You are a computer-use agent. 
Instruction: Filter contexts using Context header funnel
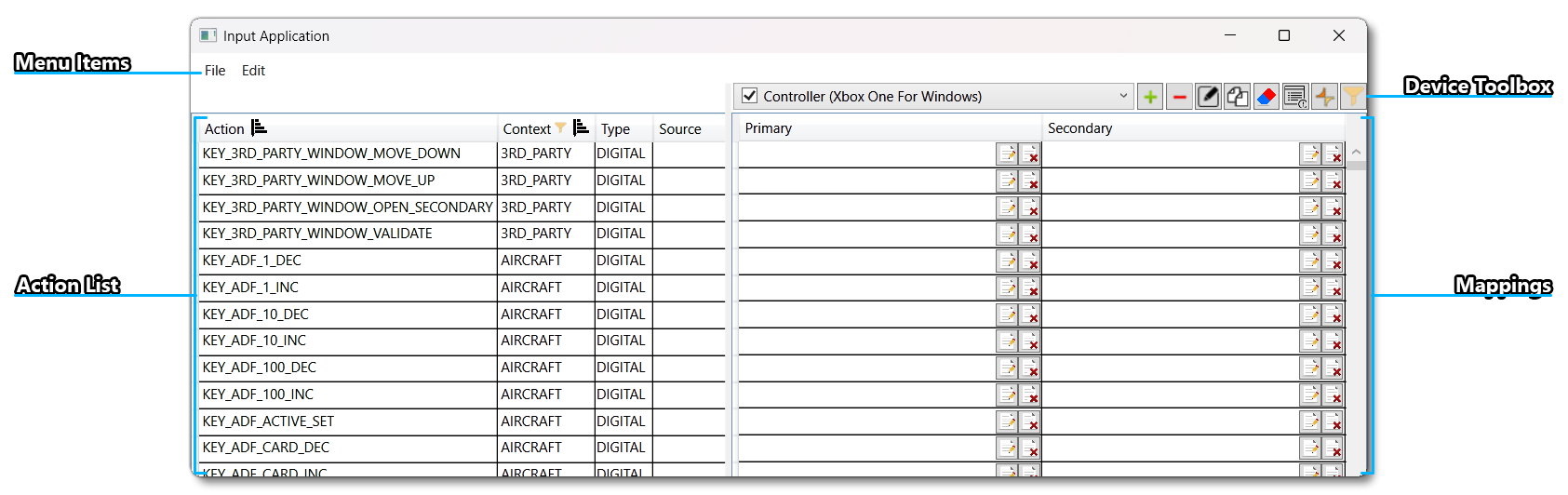coord(560,128)
